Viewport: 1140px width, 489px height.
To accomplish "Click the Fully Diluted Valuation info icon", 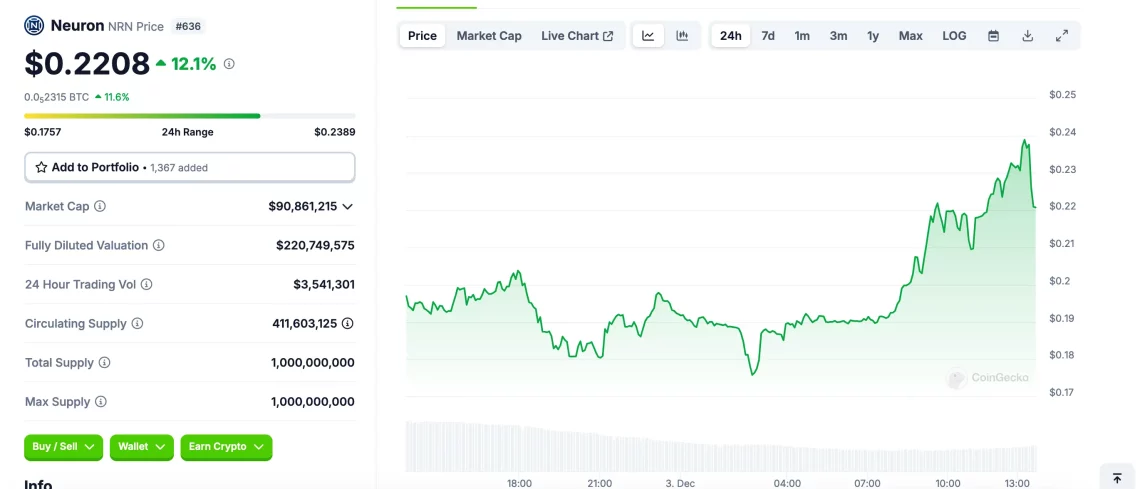I will coord(159,246).
